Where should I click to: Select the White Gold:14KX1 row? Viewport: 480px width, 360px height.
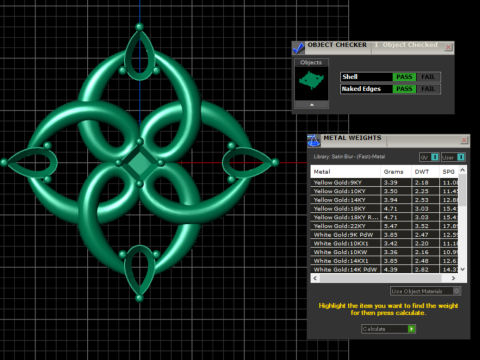[x=385, y=261]
